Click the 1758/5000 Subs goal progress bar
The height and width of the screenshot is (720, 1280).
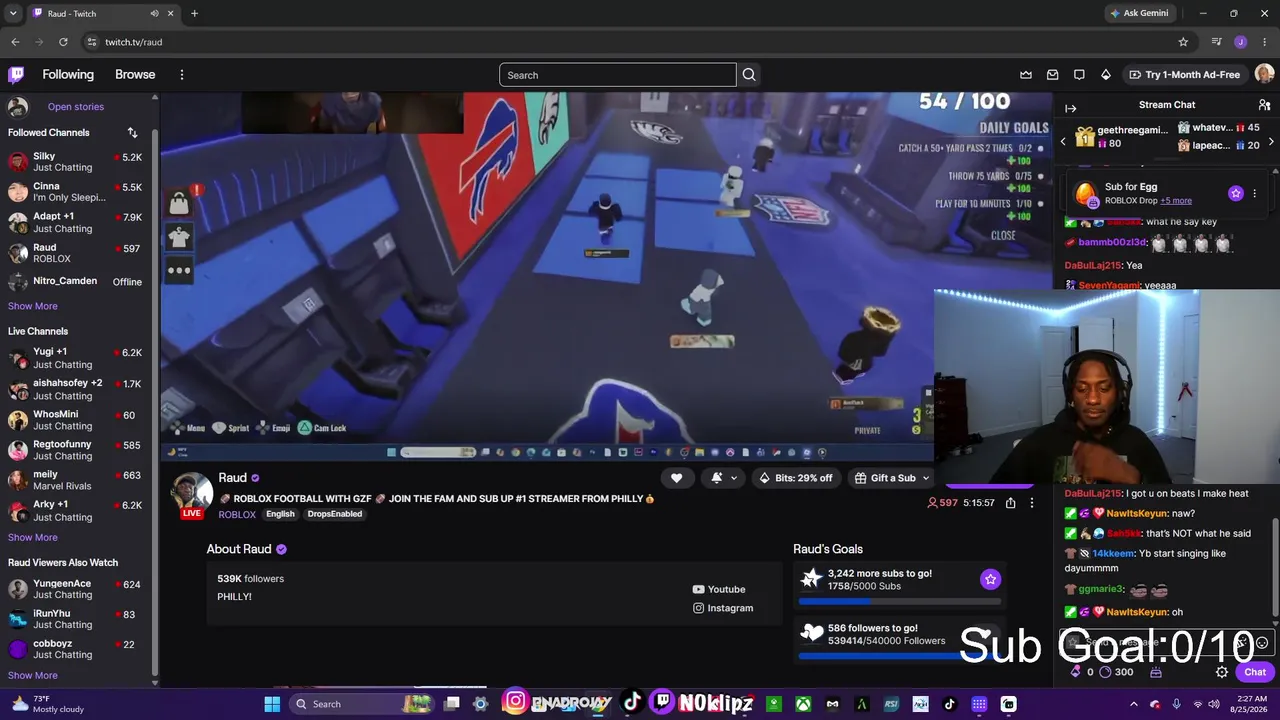pos(898,602)
